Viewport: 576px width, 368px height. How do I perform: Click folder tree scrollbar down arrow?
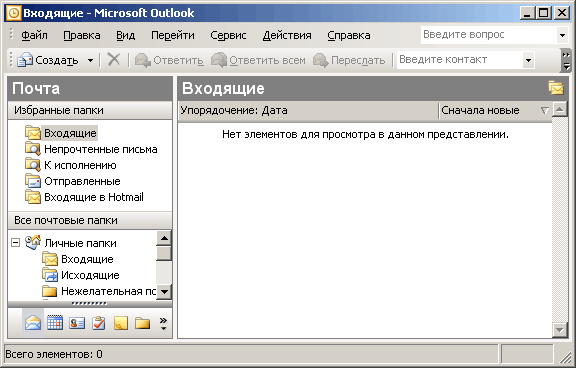pyautogui.click(x=164, y=292)
